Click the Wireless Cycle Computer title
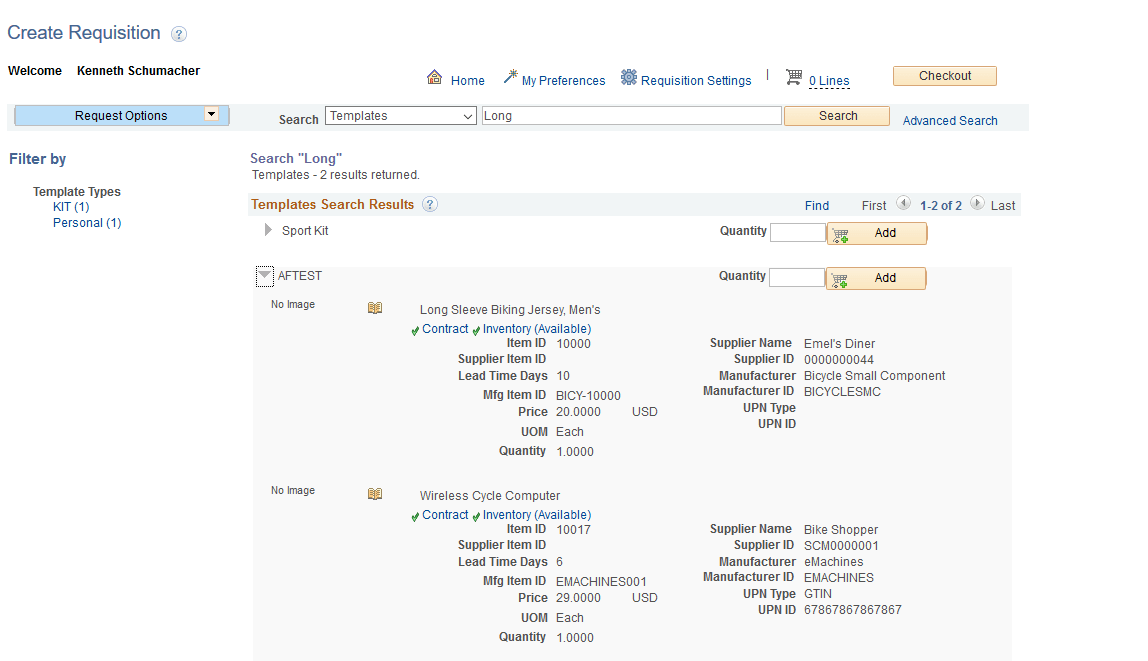1148x661 pixels. (490, 496)
